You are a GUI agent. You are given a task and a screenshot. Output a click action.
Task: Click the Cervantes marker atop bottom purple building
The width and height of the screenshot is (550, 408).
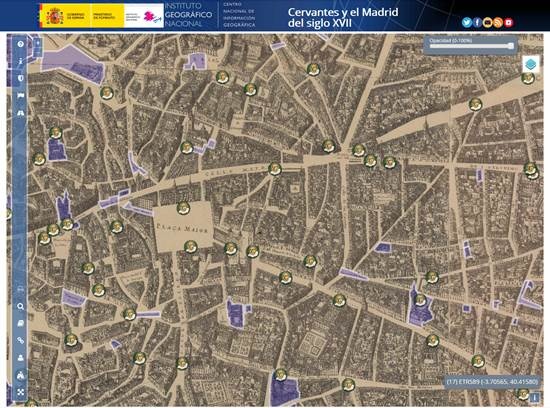click(280, 375)
